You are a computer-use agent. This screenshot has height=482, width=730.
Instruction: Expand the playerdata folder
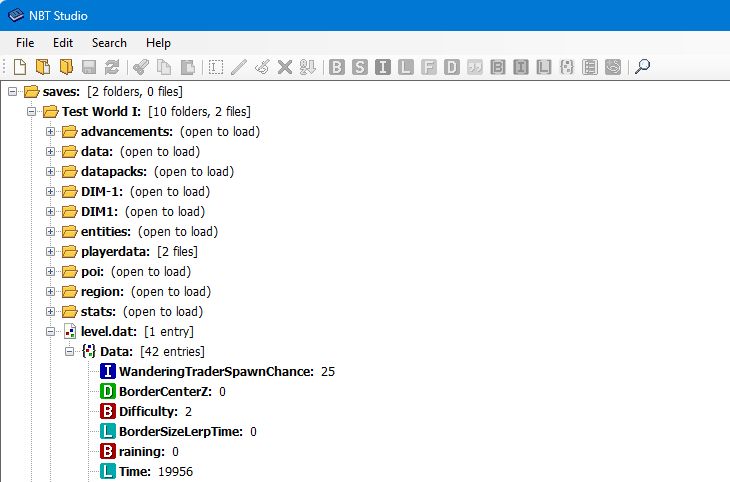click(x=51, y=252)
